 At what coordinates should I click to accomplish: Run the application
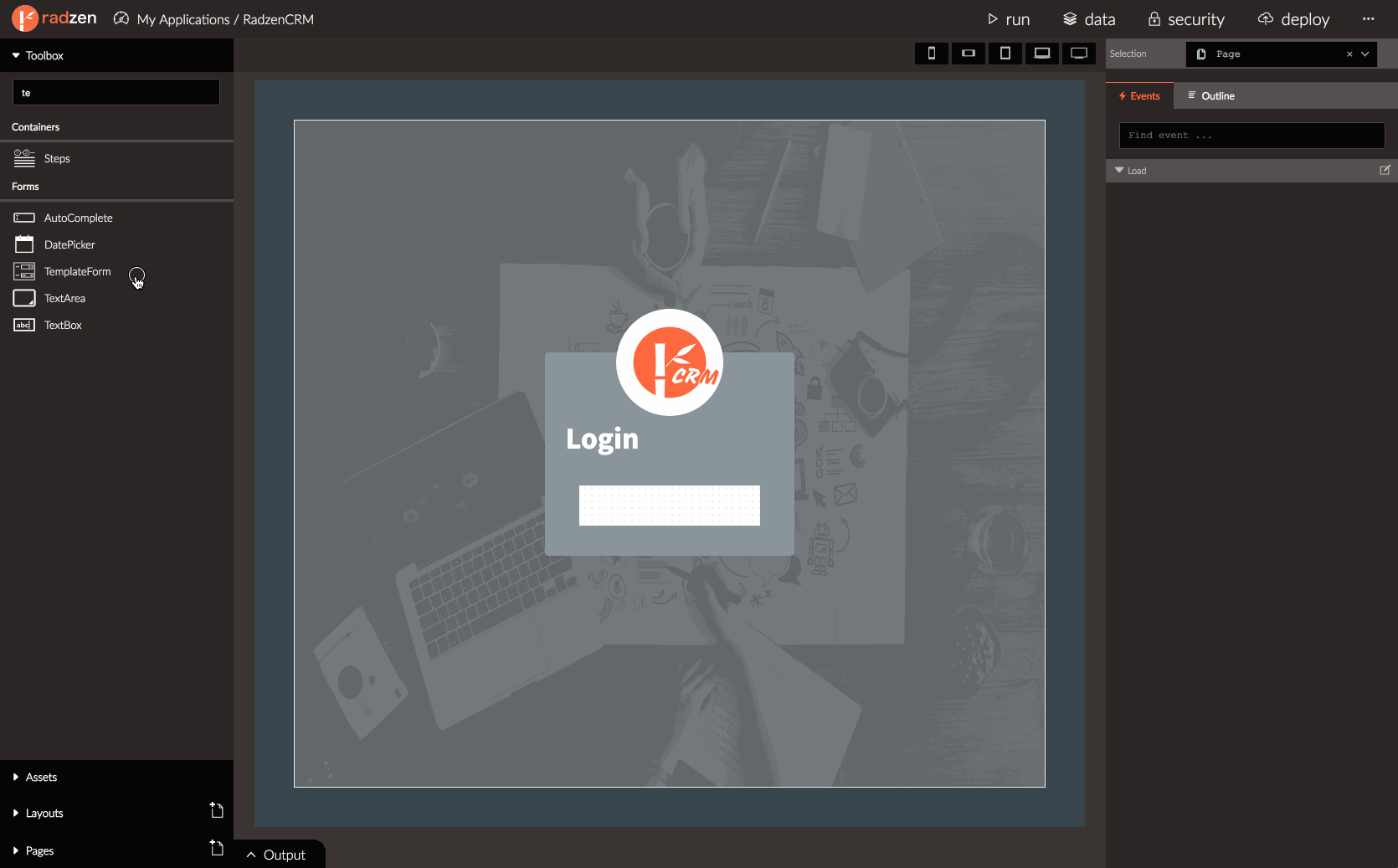tap(1008, 19)
